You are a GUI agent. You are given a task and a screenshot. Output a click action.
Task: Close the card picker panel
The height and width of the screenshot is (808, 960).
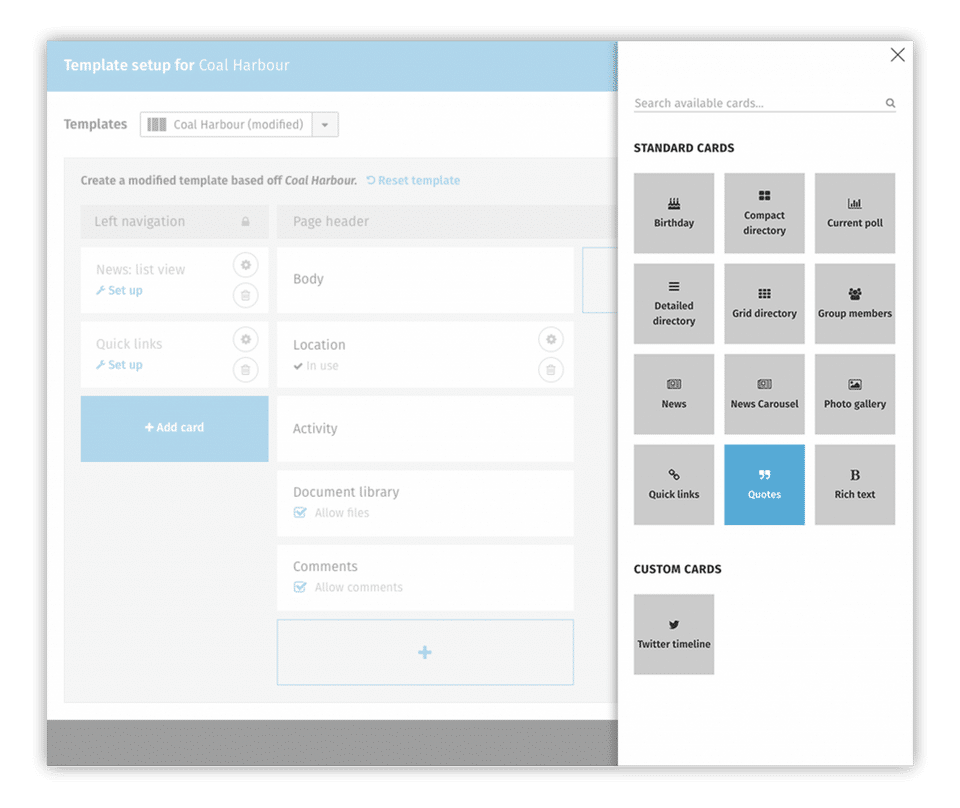point(898,55)
